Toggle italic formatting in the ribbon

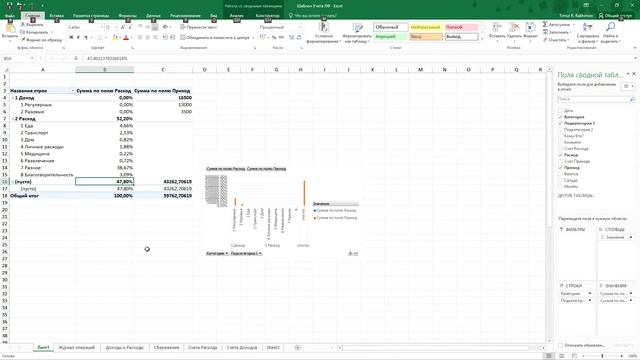(x=78, y=38)
